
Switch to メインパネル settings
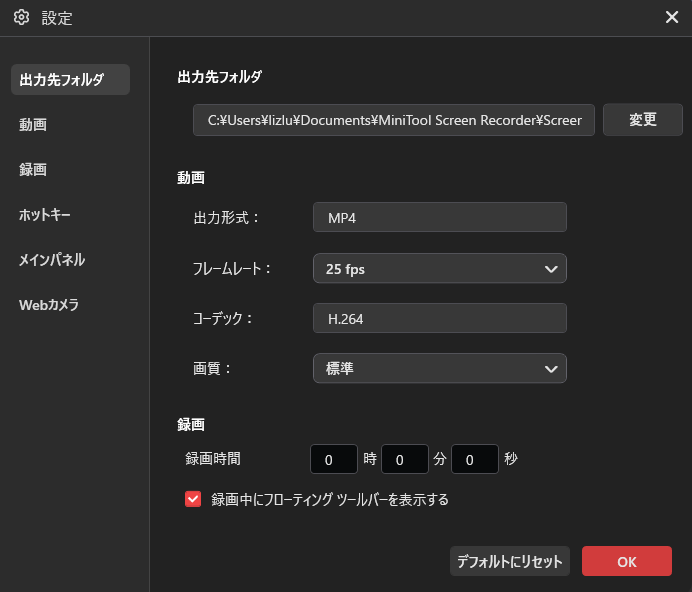(52, 260)
